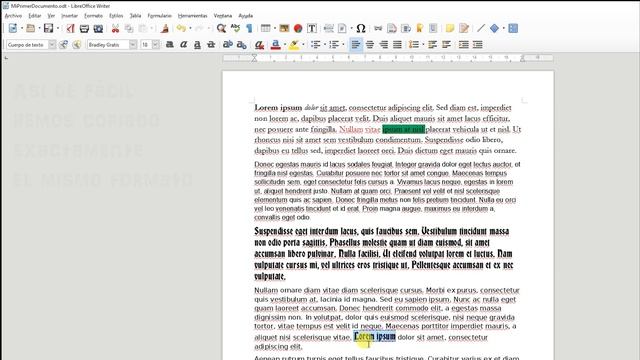The width and height of the screenshot is (640, 360).
Task: Expand the paragraph style dropdown 'Cuerpo de texto'
Action: click(52, 44)
